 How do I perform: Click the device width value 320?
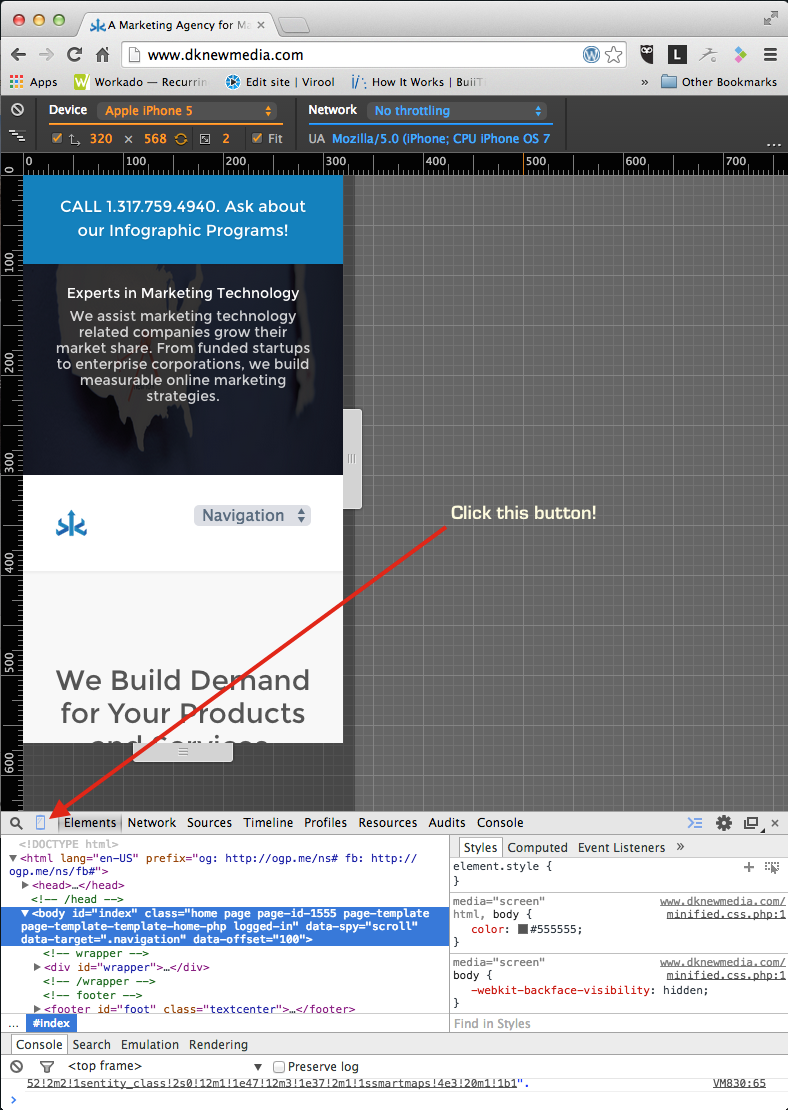click(x=101, y=139)
